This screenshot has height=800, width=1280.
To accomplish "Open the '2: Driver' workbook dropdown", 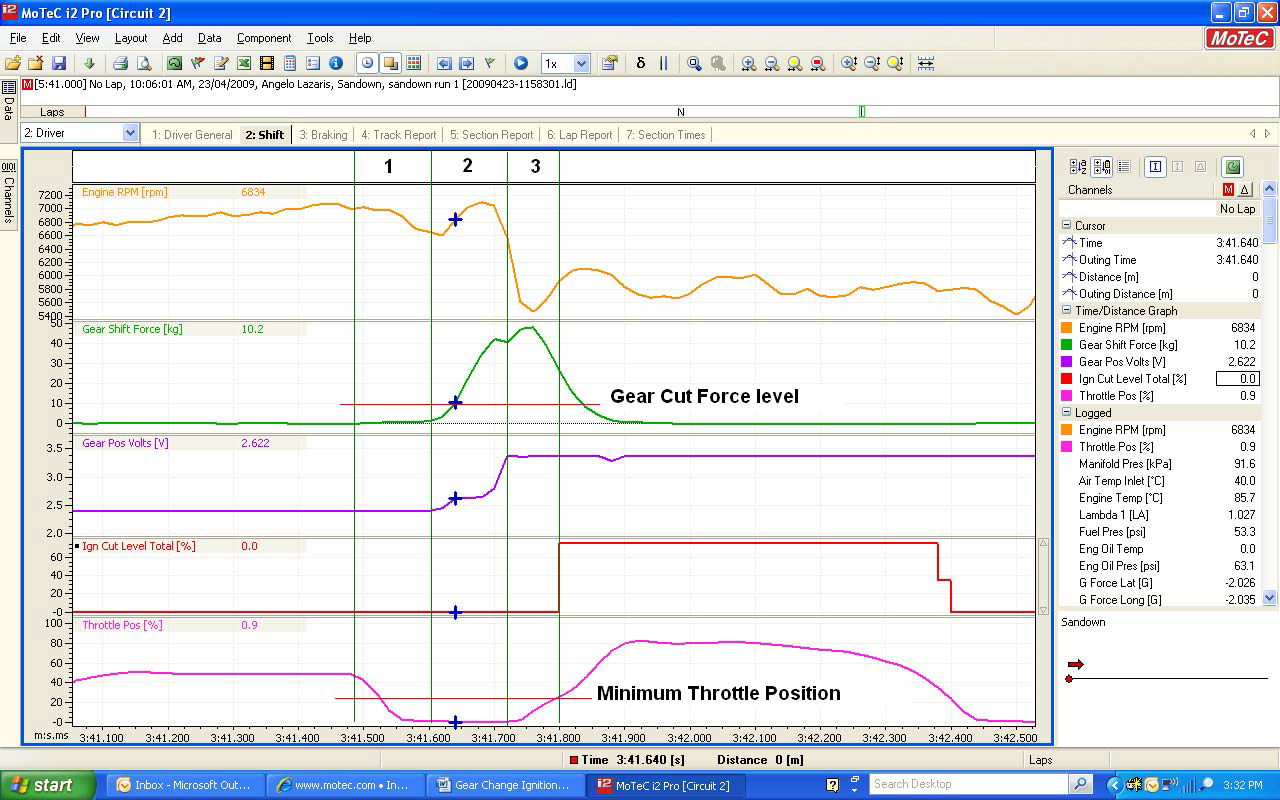I will pyautogui.click(x=130, y=133).
